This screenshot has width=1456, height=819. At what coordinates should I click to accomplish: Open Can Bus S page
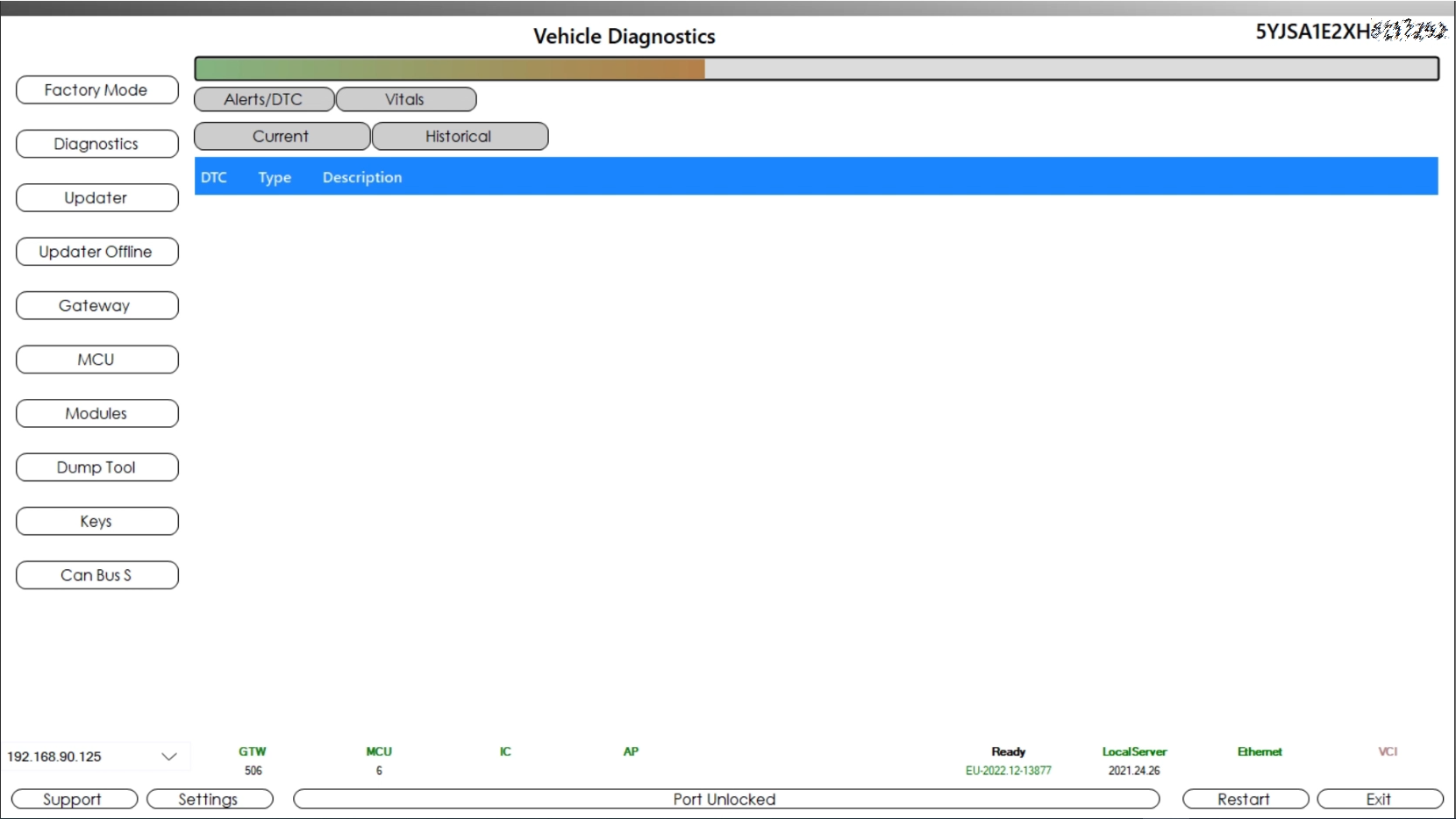pyautogui.click(x=96, y=575)
